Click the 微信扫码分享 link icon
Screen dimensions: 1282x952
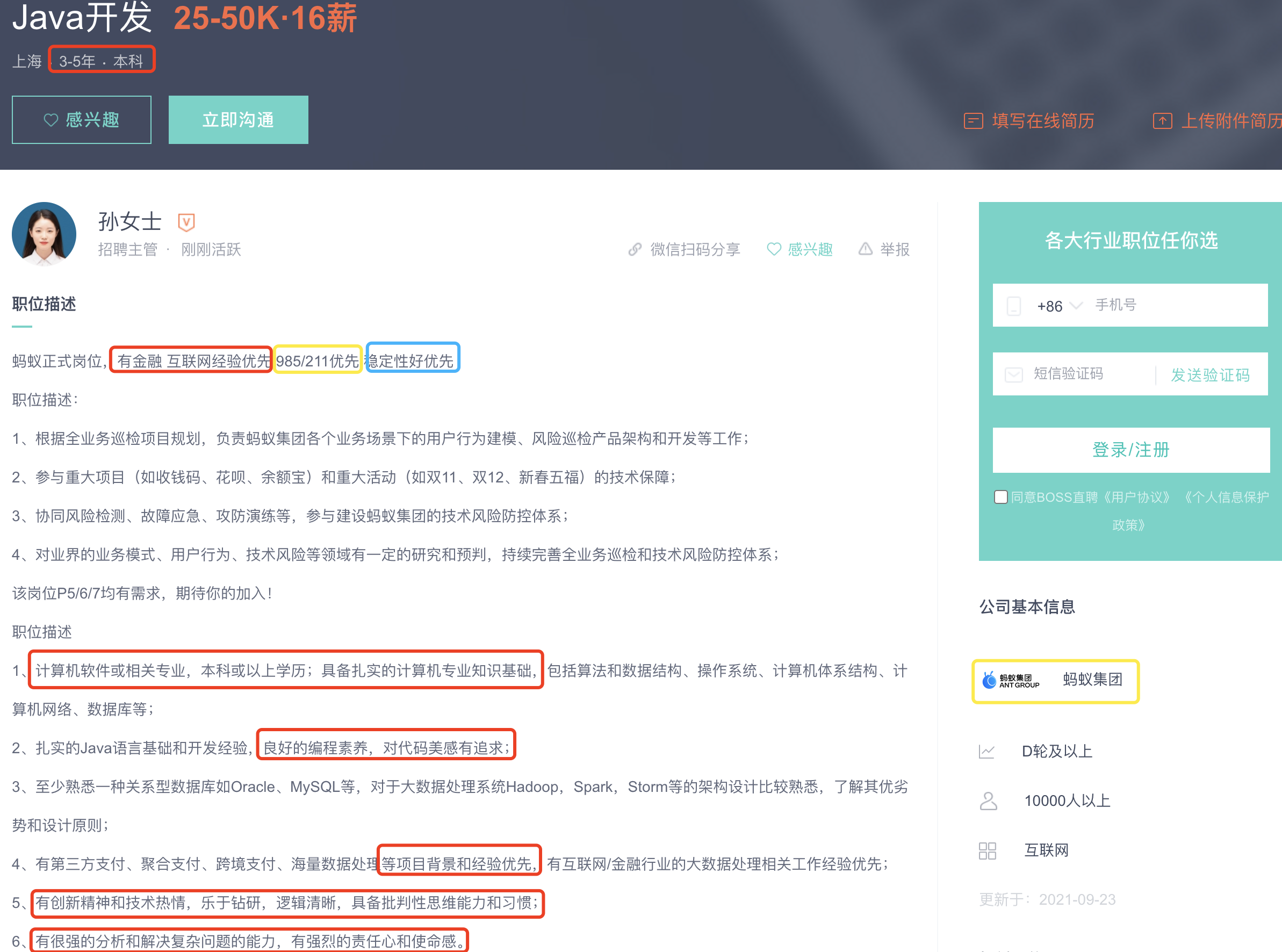(635, 249)
